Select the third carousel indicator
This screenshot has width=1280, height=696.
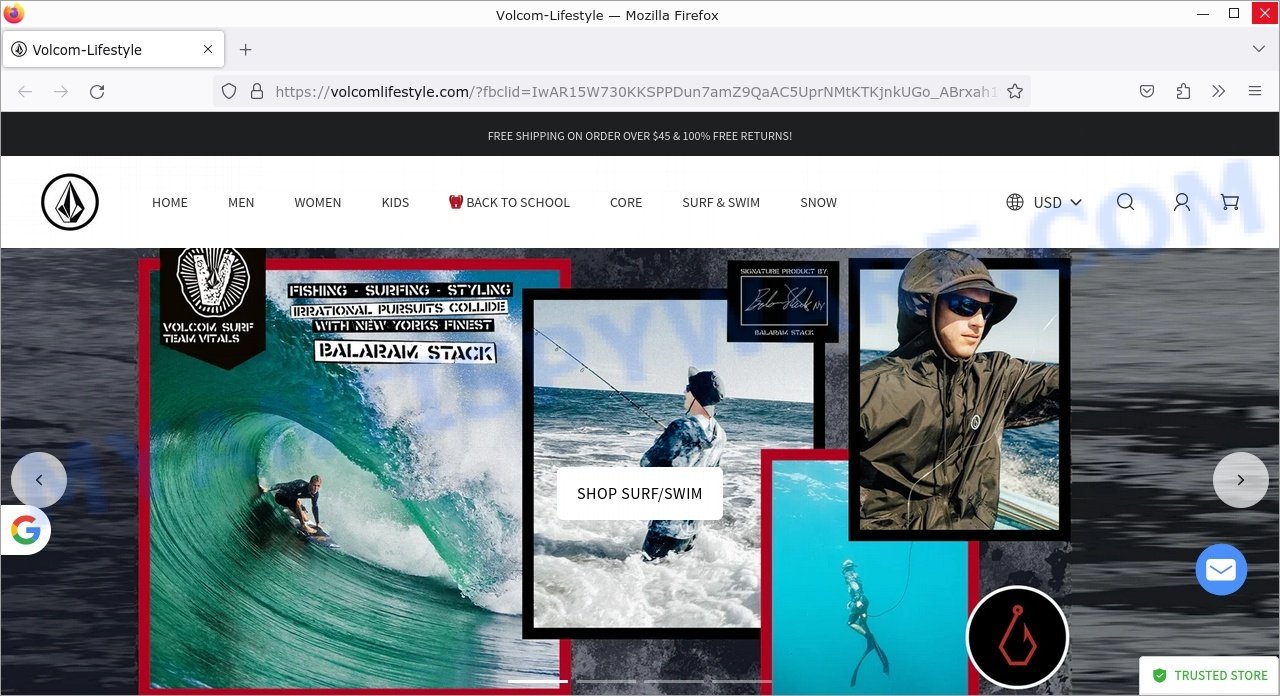click(x=674, y=681)
